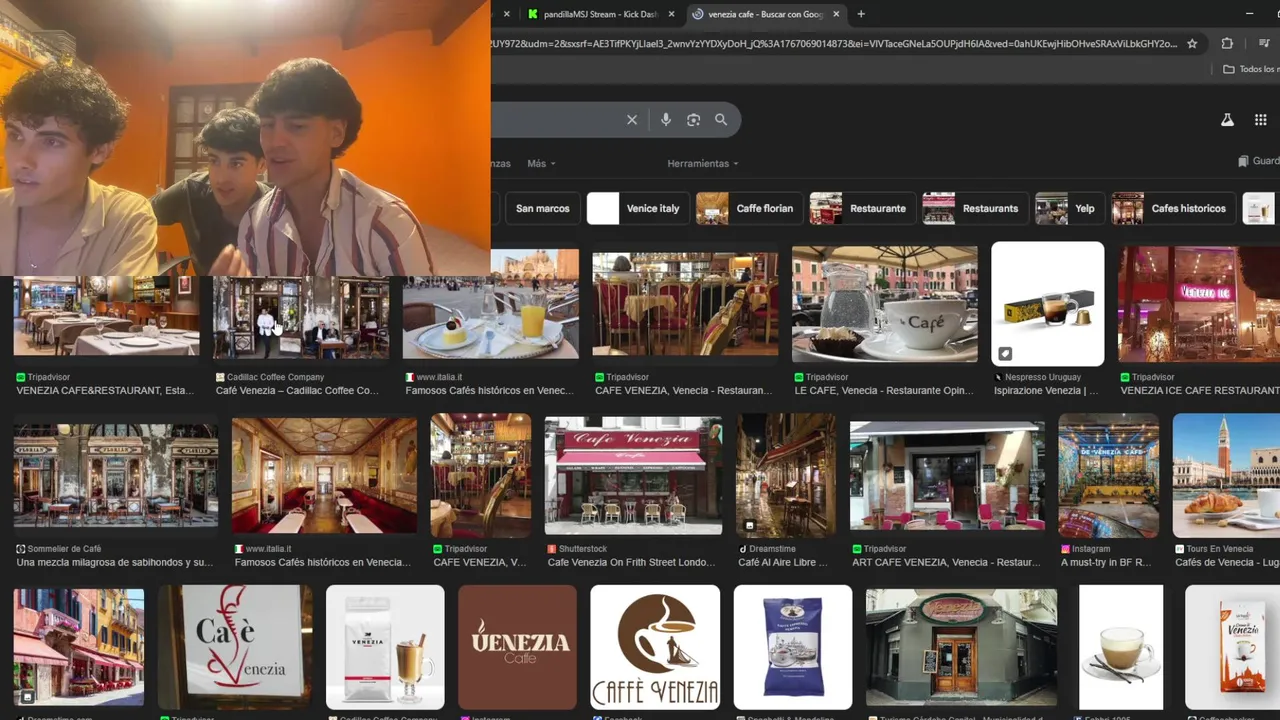
Task: Open the Herramientas tools dropdown
Action: click(703, 163)
